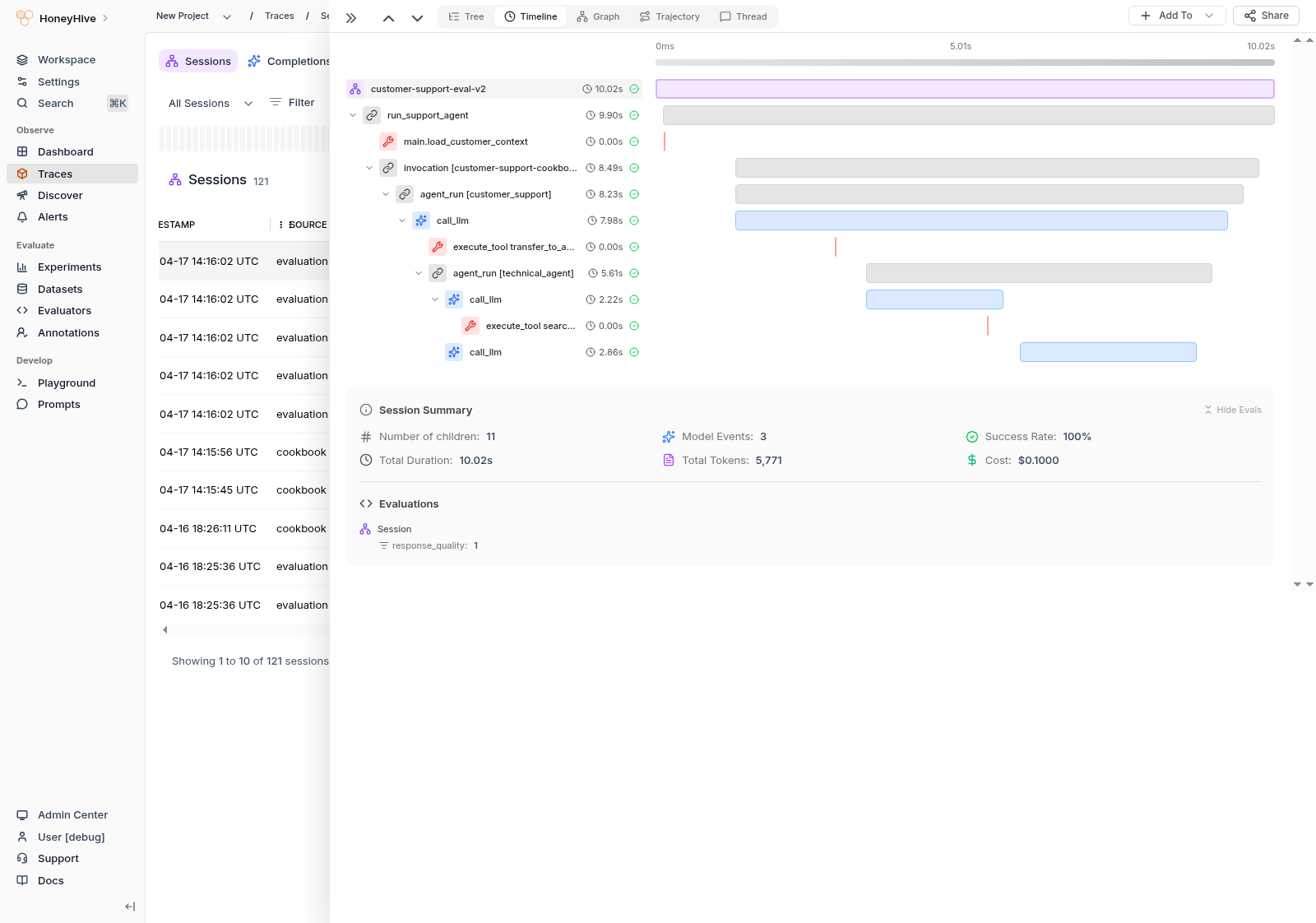This screenshot has width=1316, height=923.
Task: Open the Playground page
Action: (x=66, y=383)
